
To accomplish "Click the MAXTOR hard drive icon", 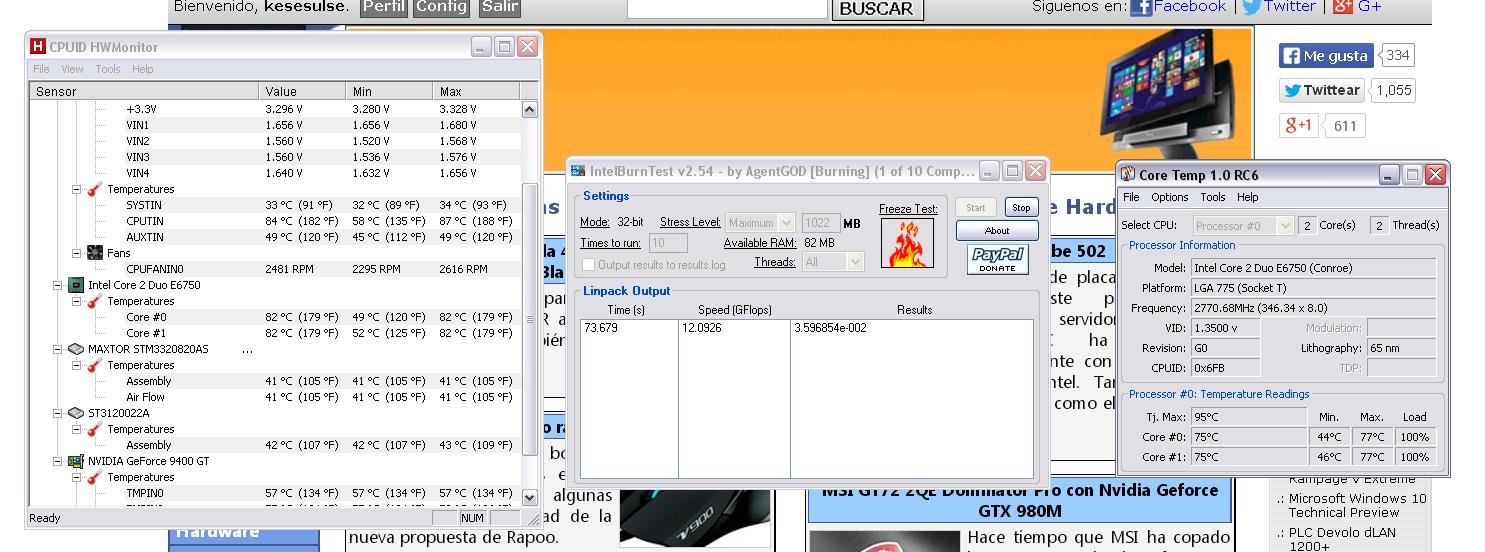I will [75, 349].
